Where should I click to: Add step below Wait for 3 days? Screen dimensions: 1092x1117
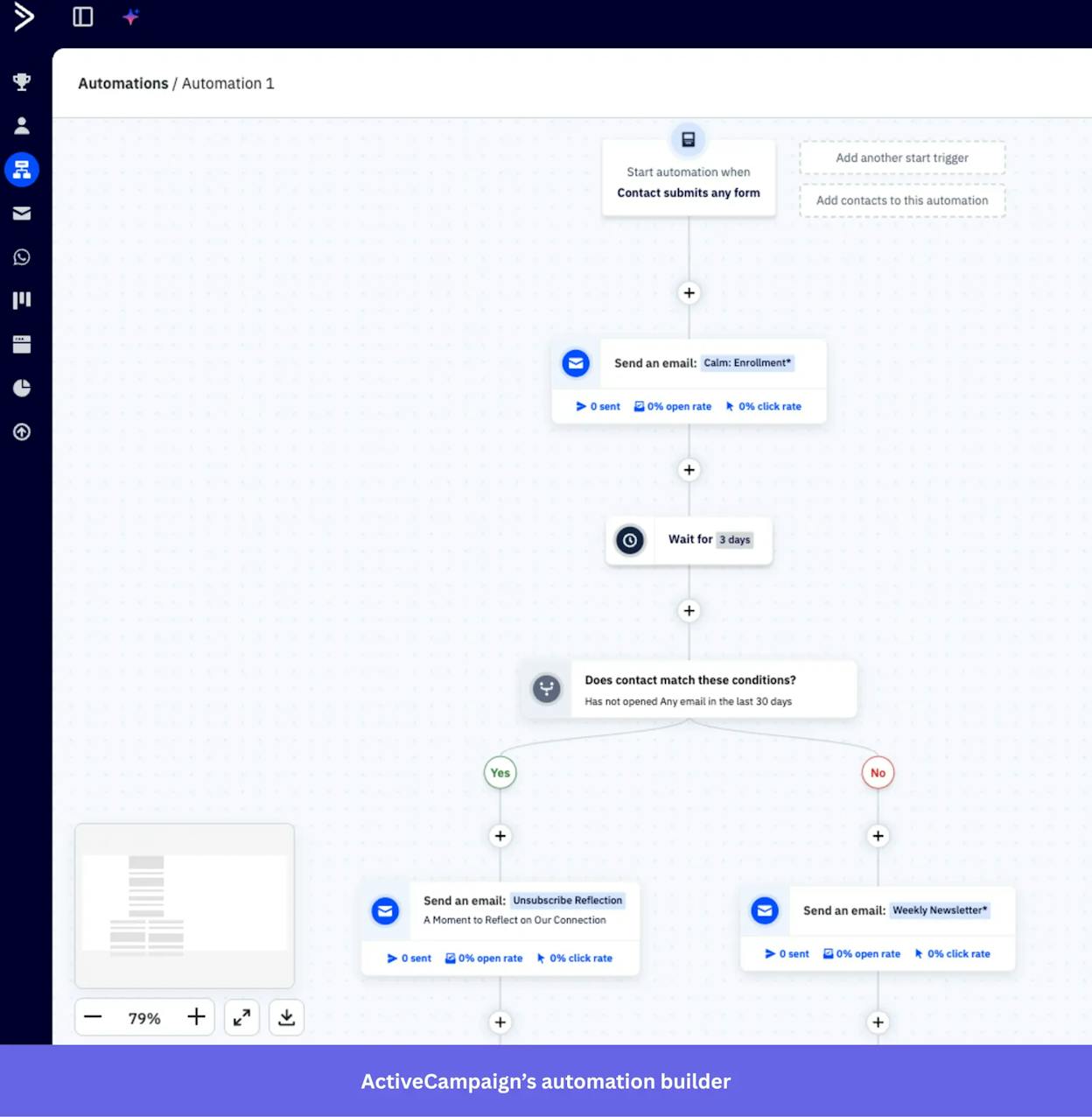[689, 611]
